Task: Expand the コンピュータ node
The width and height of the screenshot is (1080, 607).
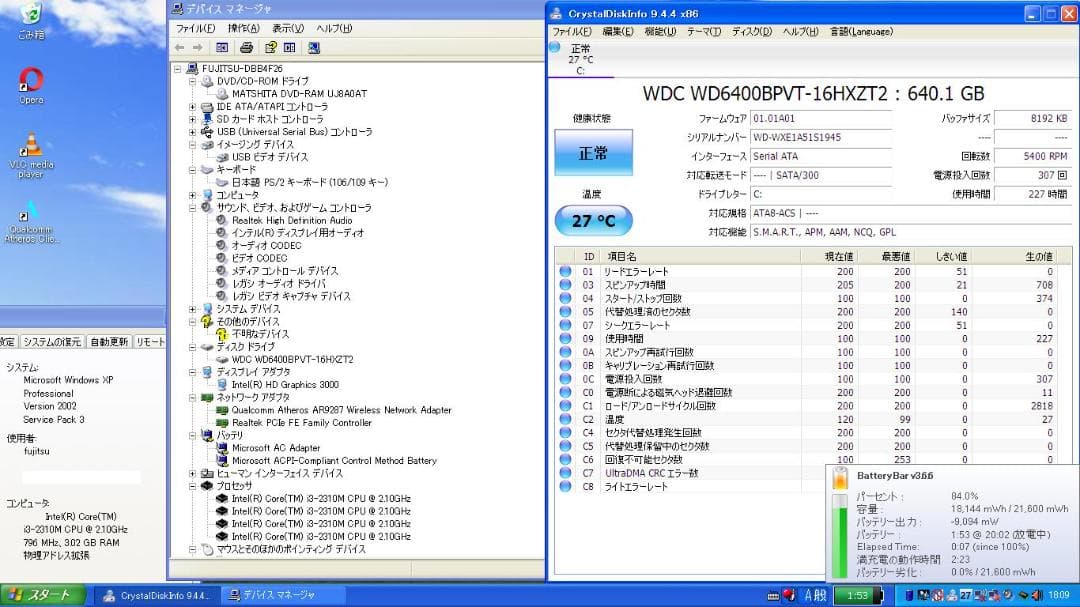Action: tap(193, 195)
